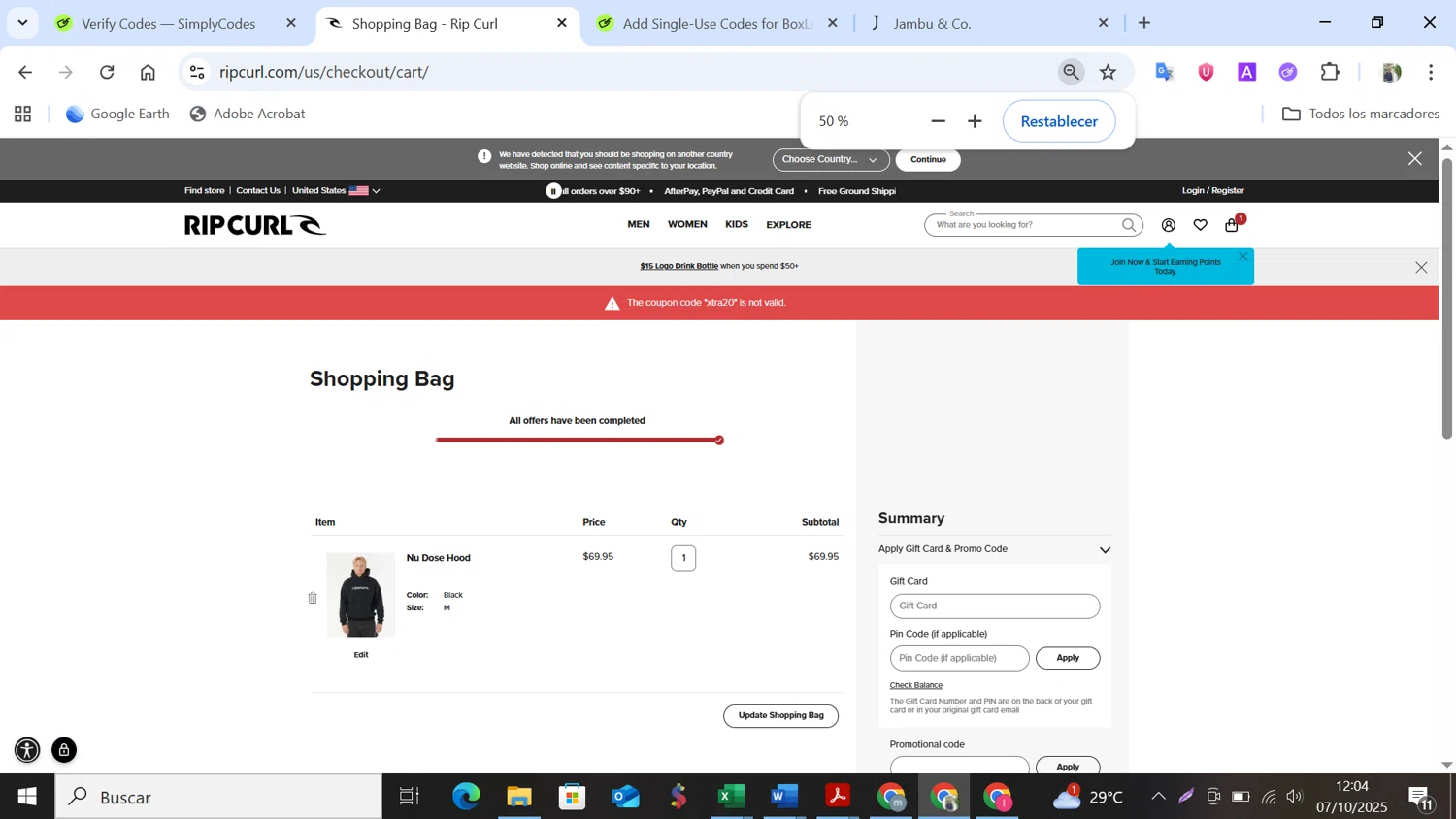Switch to Verify Codes — SimplyCodes tab
The image size is (1456, 819).
click(x=169, y=23)
